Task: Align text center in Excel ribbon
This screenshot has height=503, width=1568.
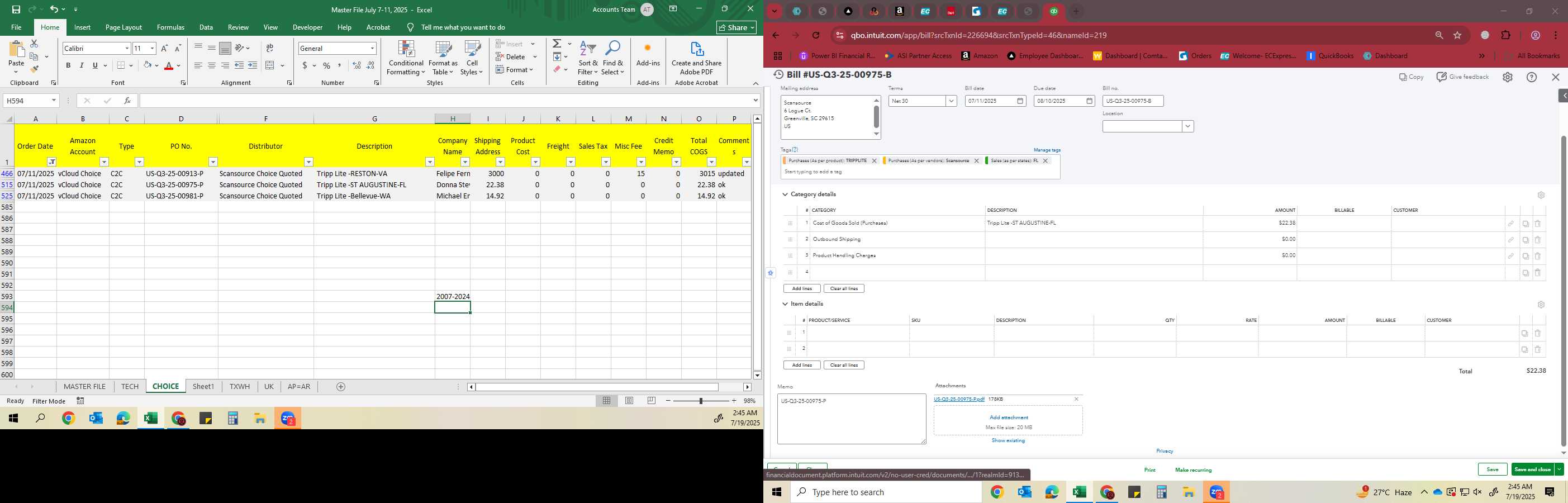Action: tap(211, 65)
